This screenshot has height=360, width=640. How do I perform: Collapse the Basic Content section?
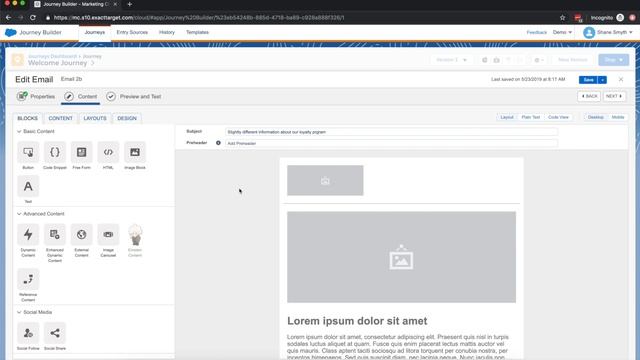click(x=19, y=131)
